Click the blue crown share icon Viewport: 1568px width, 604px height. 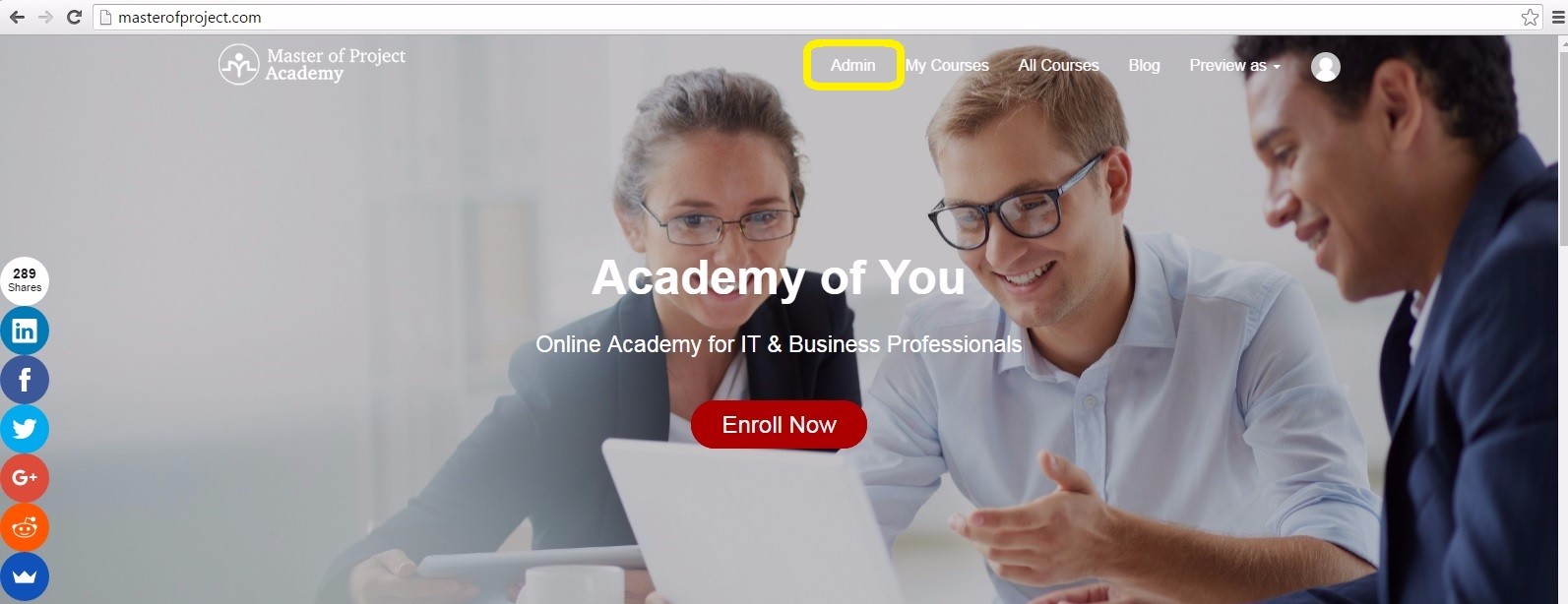[25, 576]
